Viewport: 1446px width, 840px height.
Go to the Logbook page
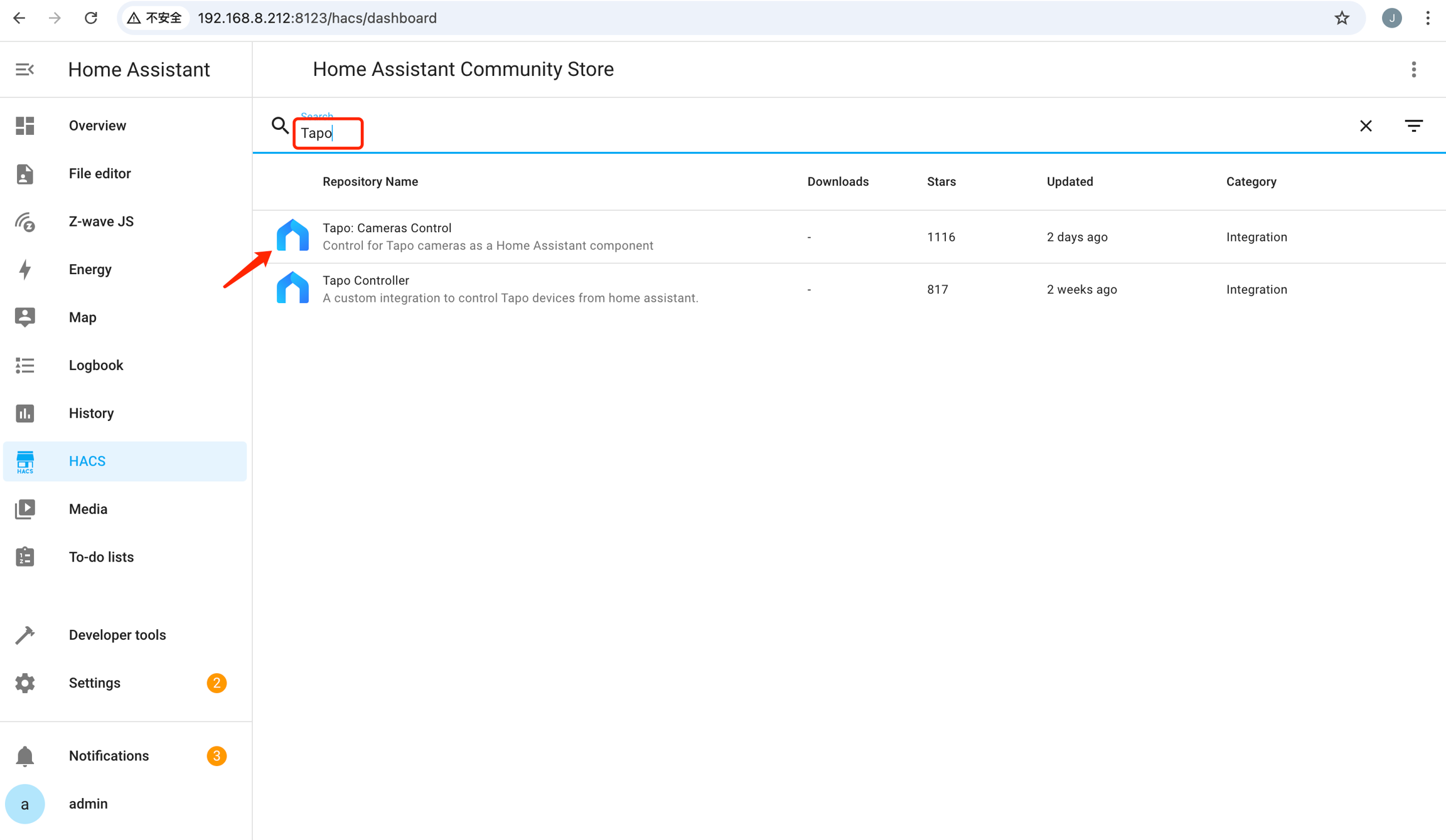(95, 365)
